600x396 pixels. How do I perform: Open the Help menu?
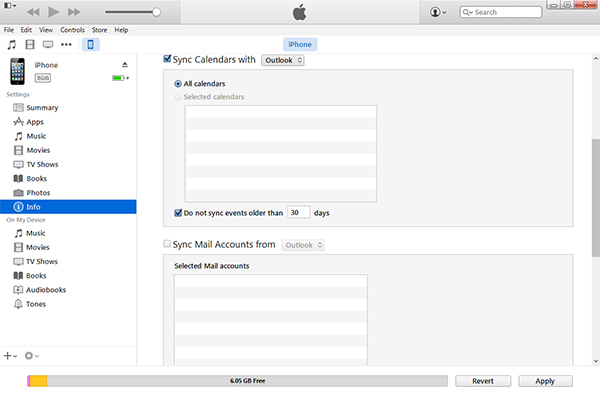tap(121, 30)
